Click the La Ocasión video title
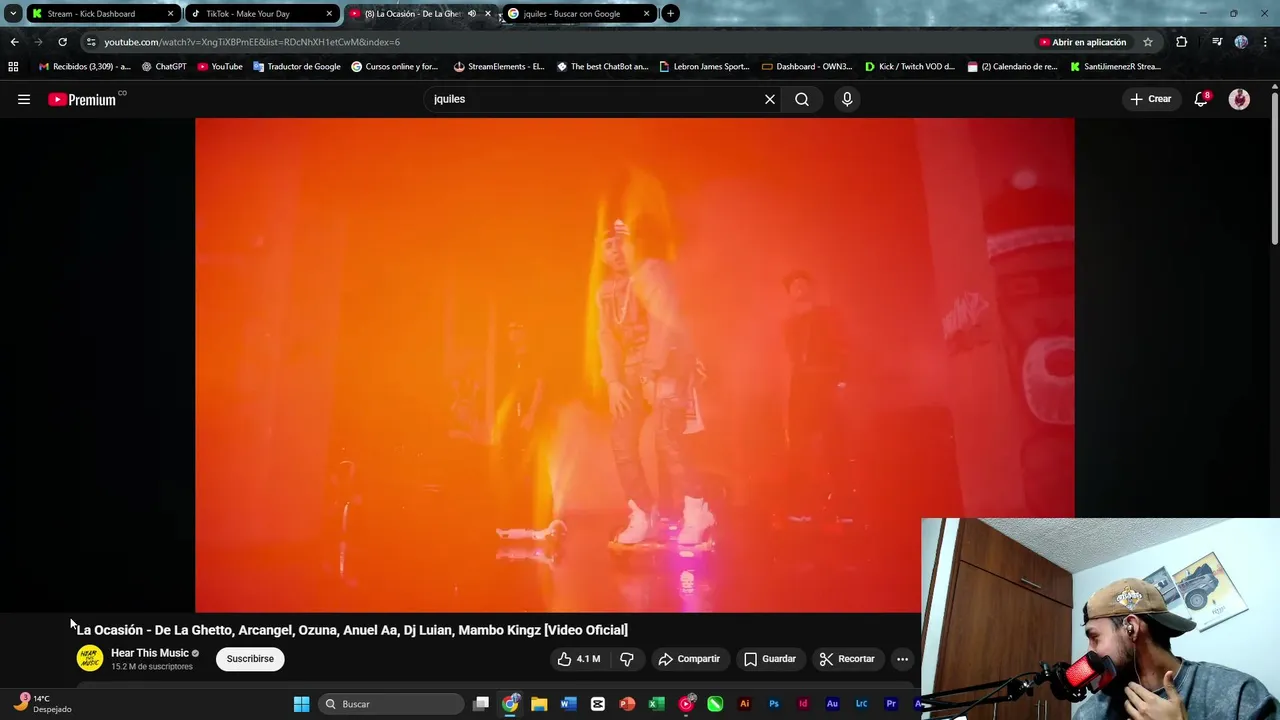1280x720 pixels. (352, 630)
